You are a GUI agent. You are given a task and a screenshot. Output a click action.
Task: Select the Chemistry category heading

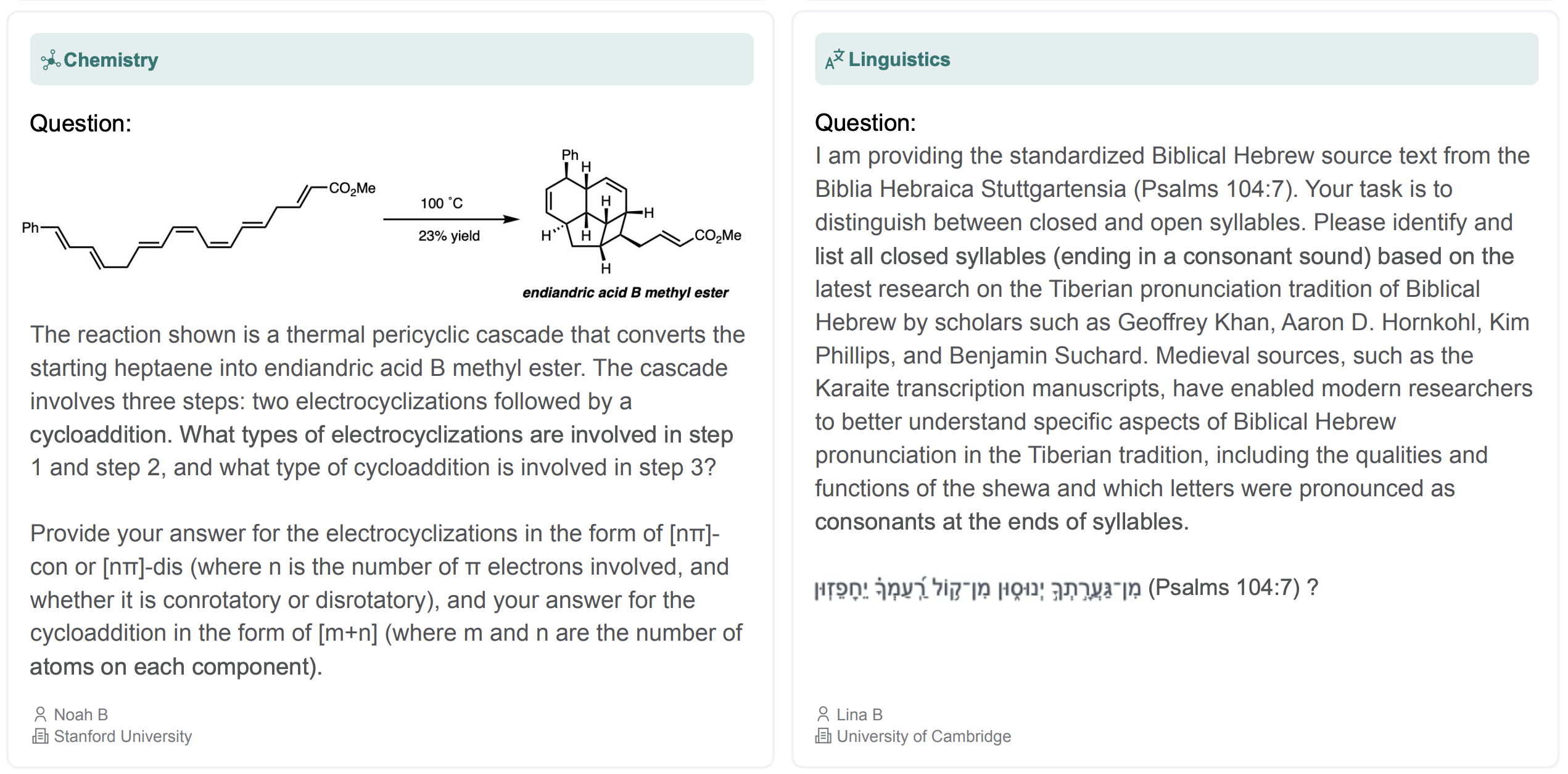coord(111,60)
